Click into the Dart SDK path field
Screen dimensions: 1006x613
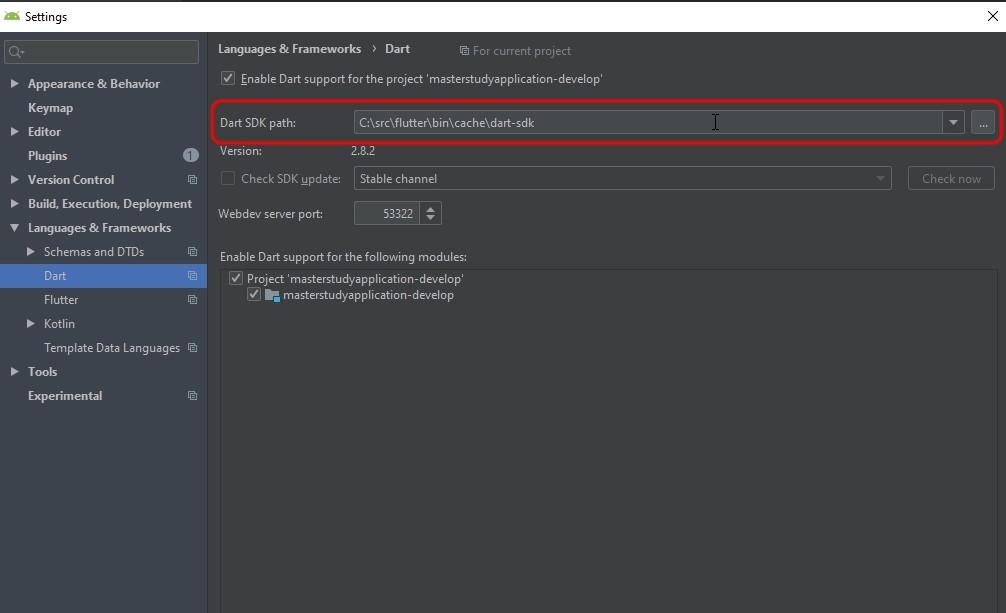[x=640, y=123]
